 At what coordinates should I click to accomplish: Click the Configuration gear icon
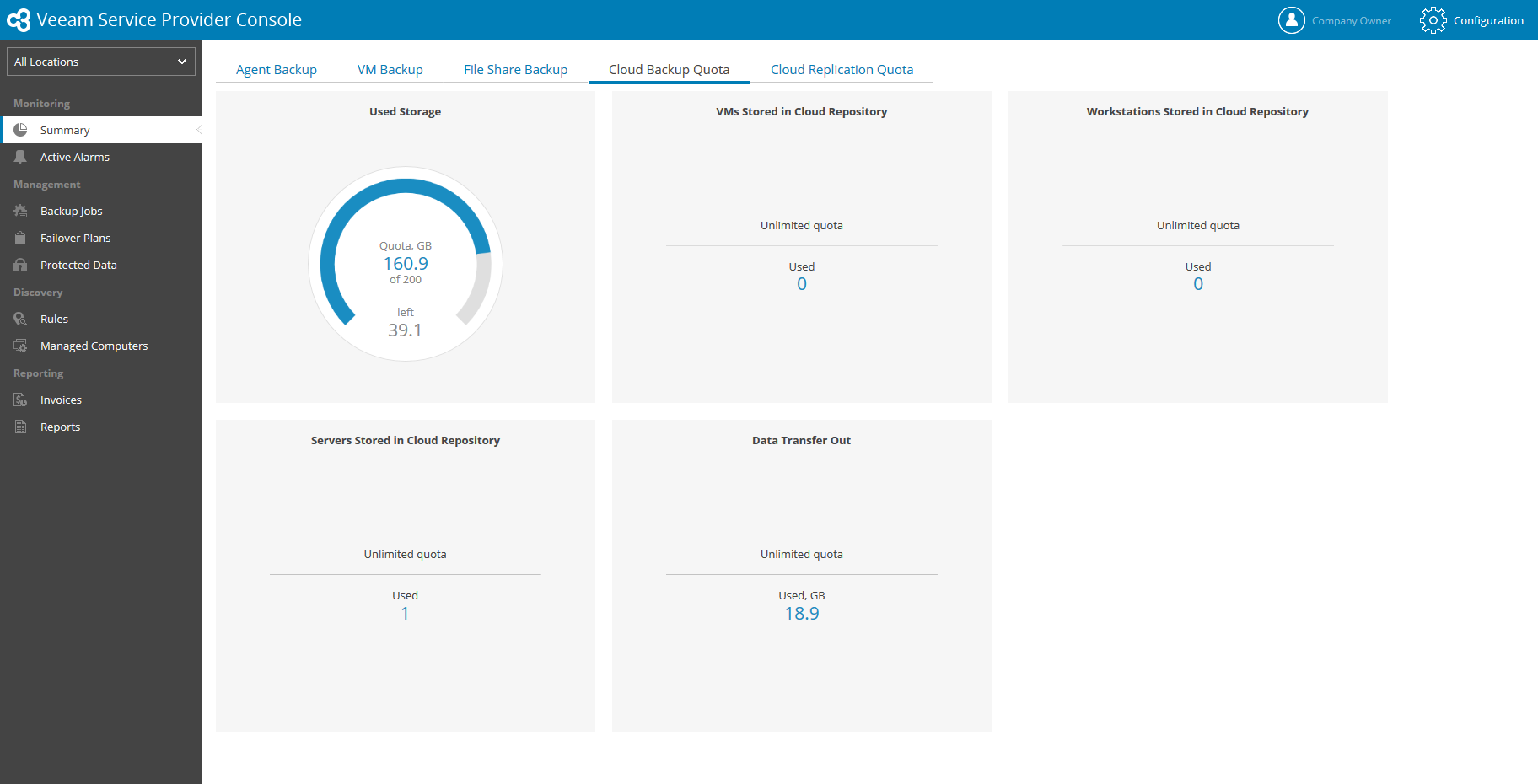tap(1433, 20)
